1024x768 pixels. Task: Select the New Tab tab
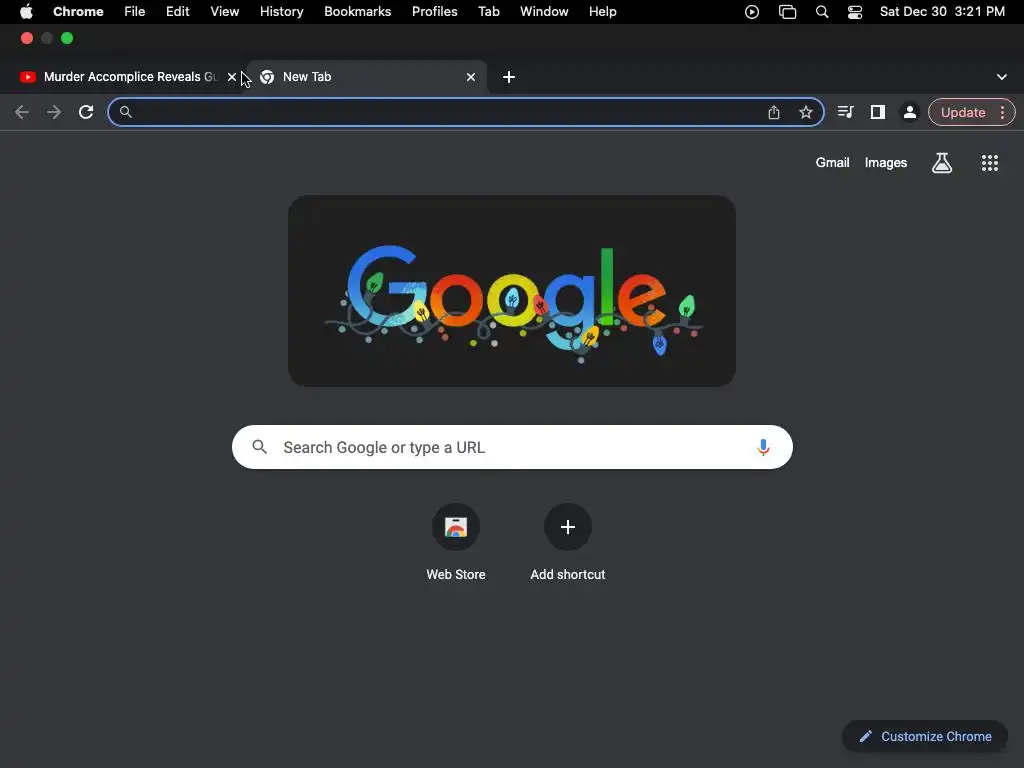point(366,77)
